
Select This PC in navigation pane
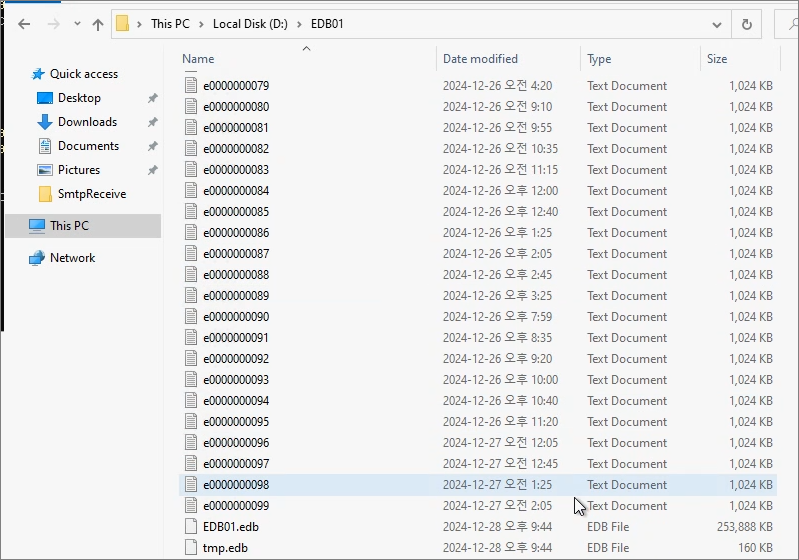click(83, 226)
